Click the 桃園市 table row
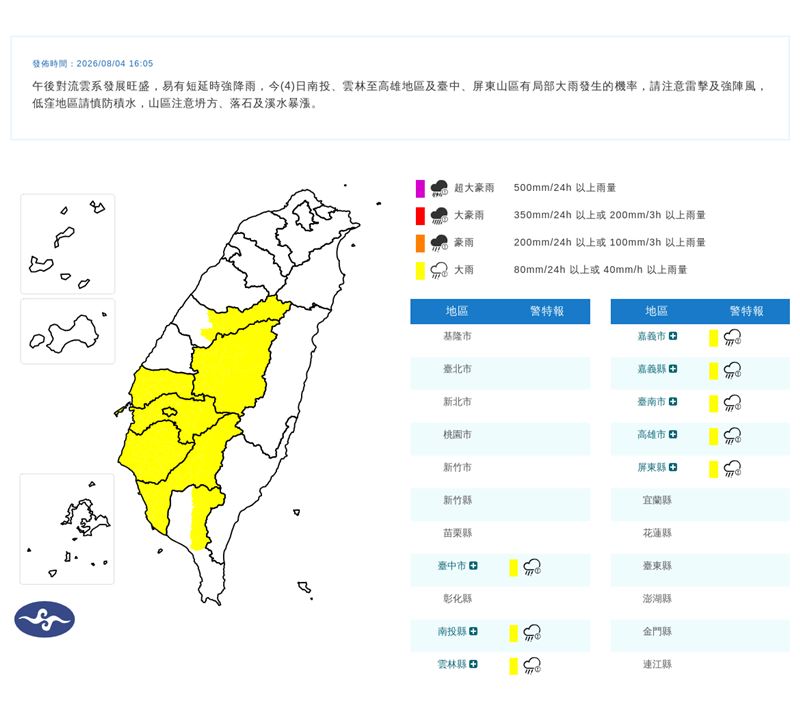This screenshot has width=800, height=711. tap(500, 439)
